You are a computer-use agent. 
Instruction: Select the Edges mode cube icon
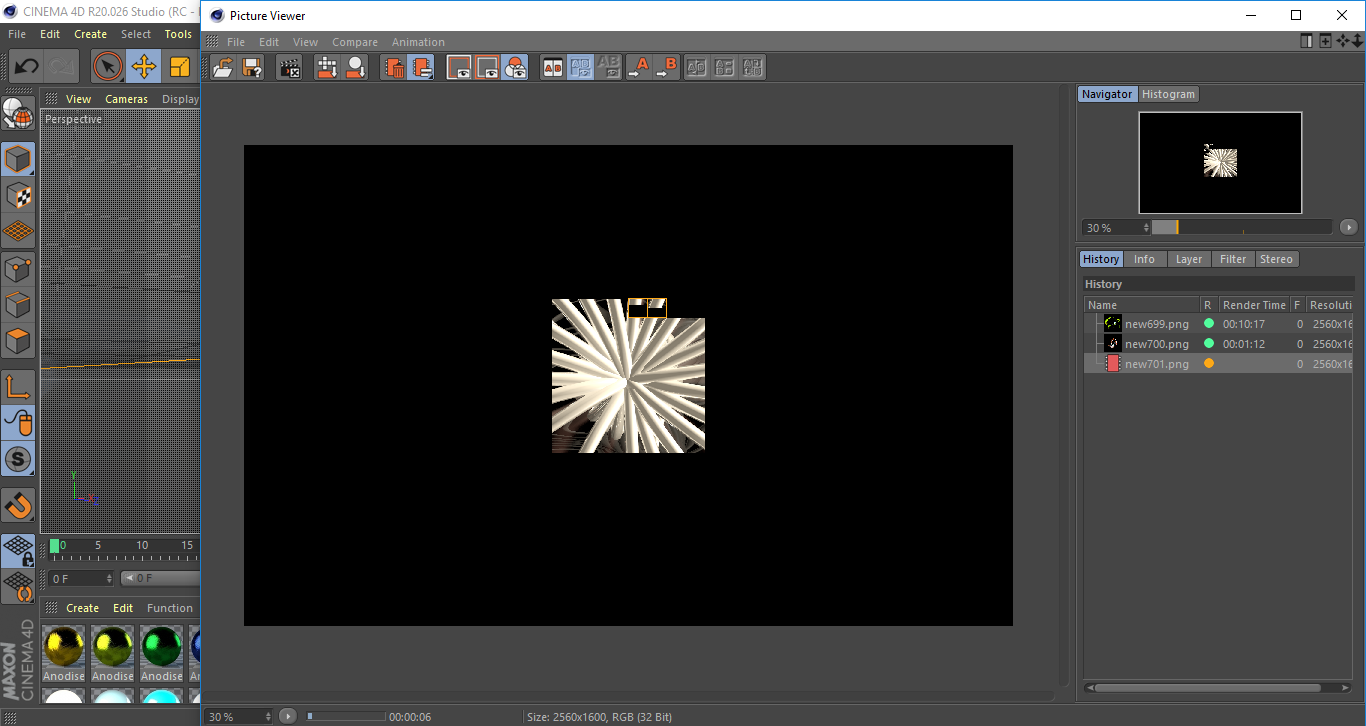pyautogui.click(x=18, y=304)
